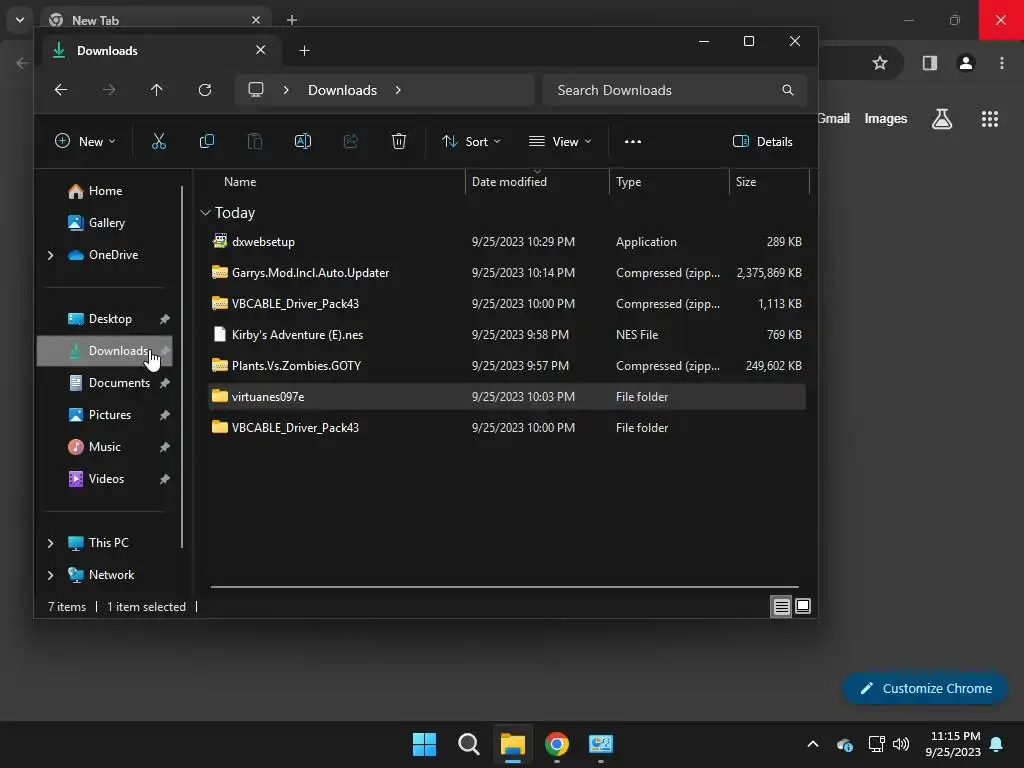
Task: Collapse the Today group
Action: (x=205, y=213)
